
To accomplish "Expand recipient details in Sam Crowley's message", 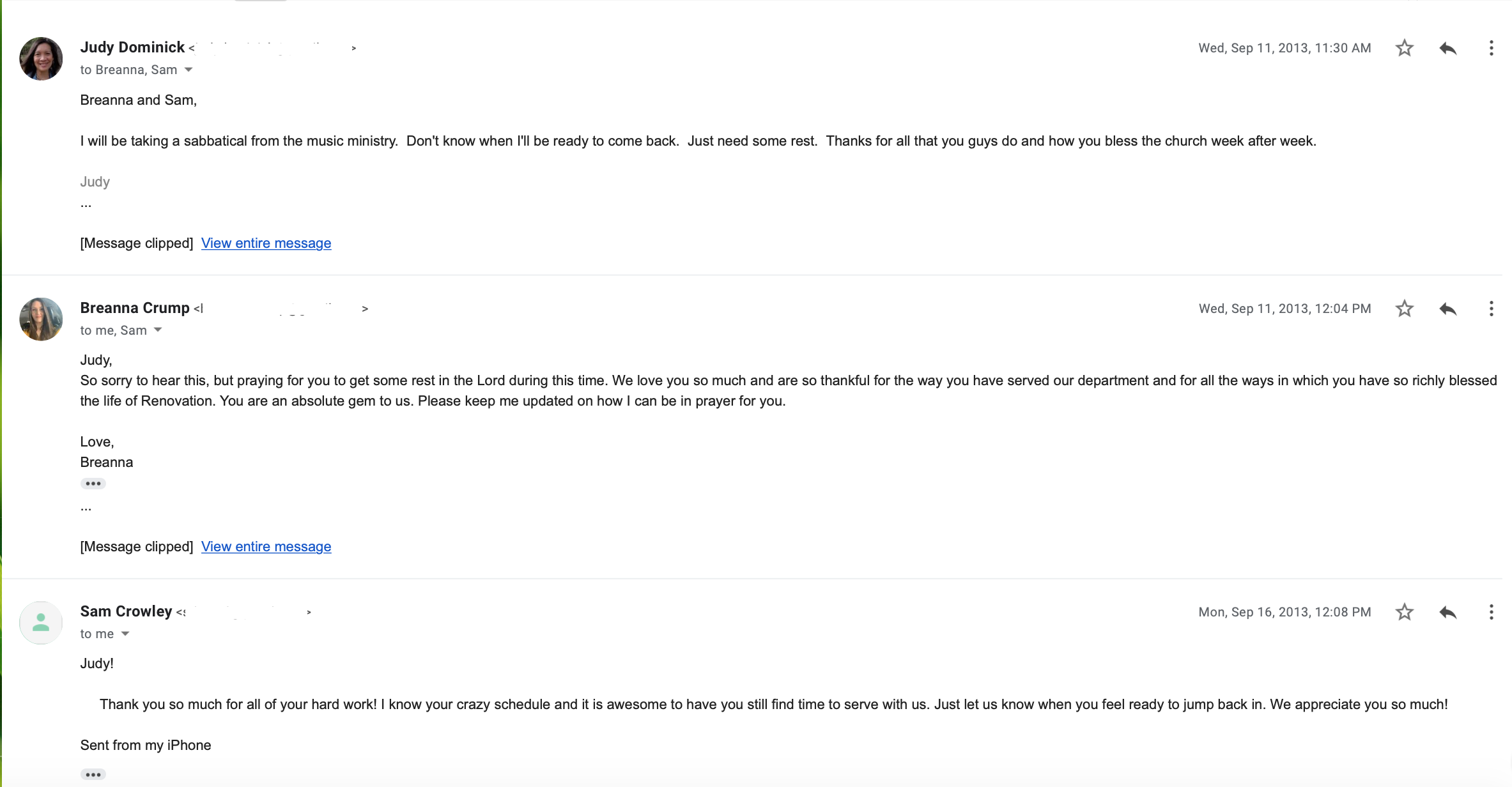I will (x=125, y=634).
